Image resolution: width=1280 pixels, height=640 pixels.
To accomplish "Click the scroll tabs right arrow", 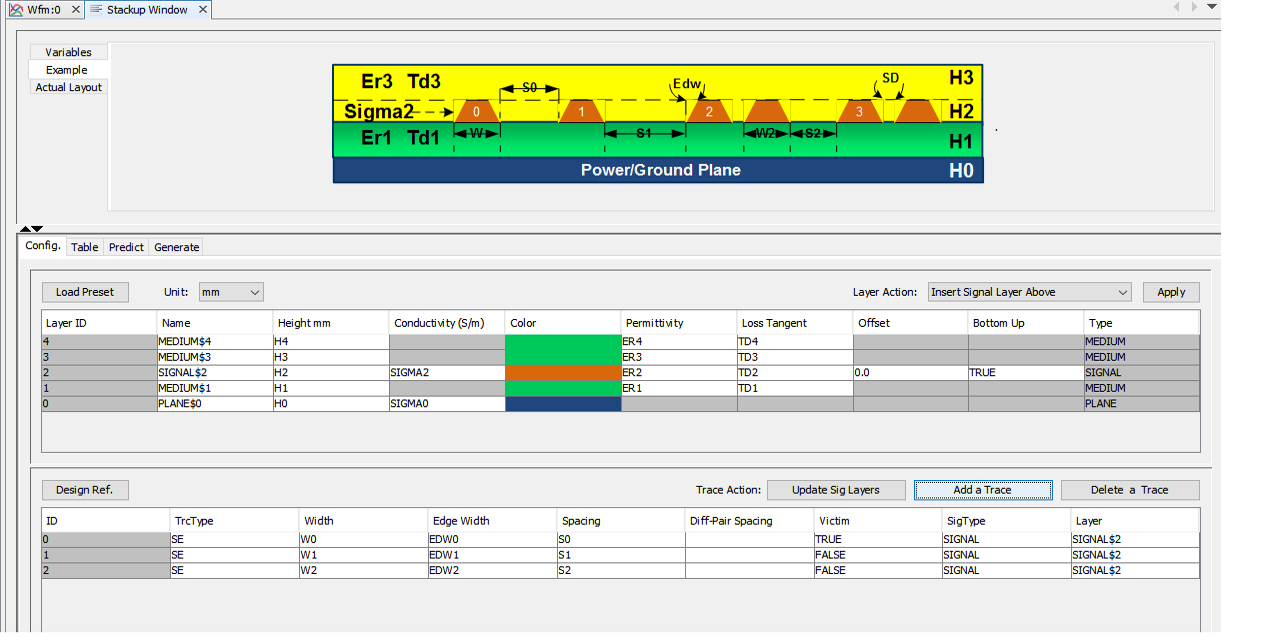I will (1194, 7).
